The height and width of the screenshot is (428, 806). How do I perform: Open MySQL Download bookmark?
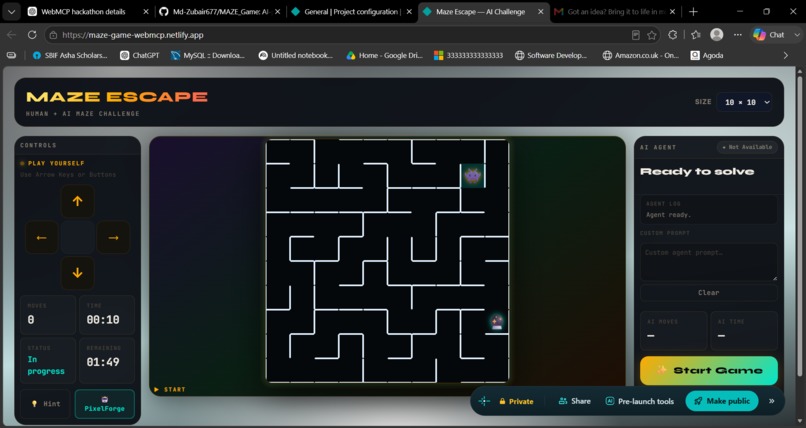208,55
